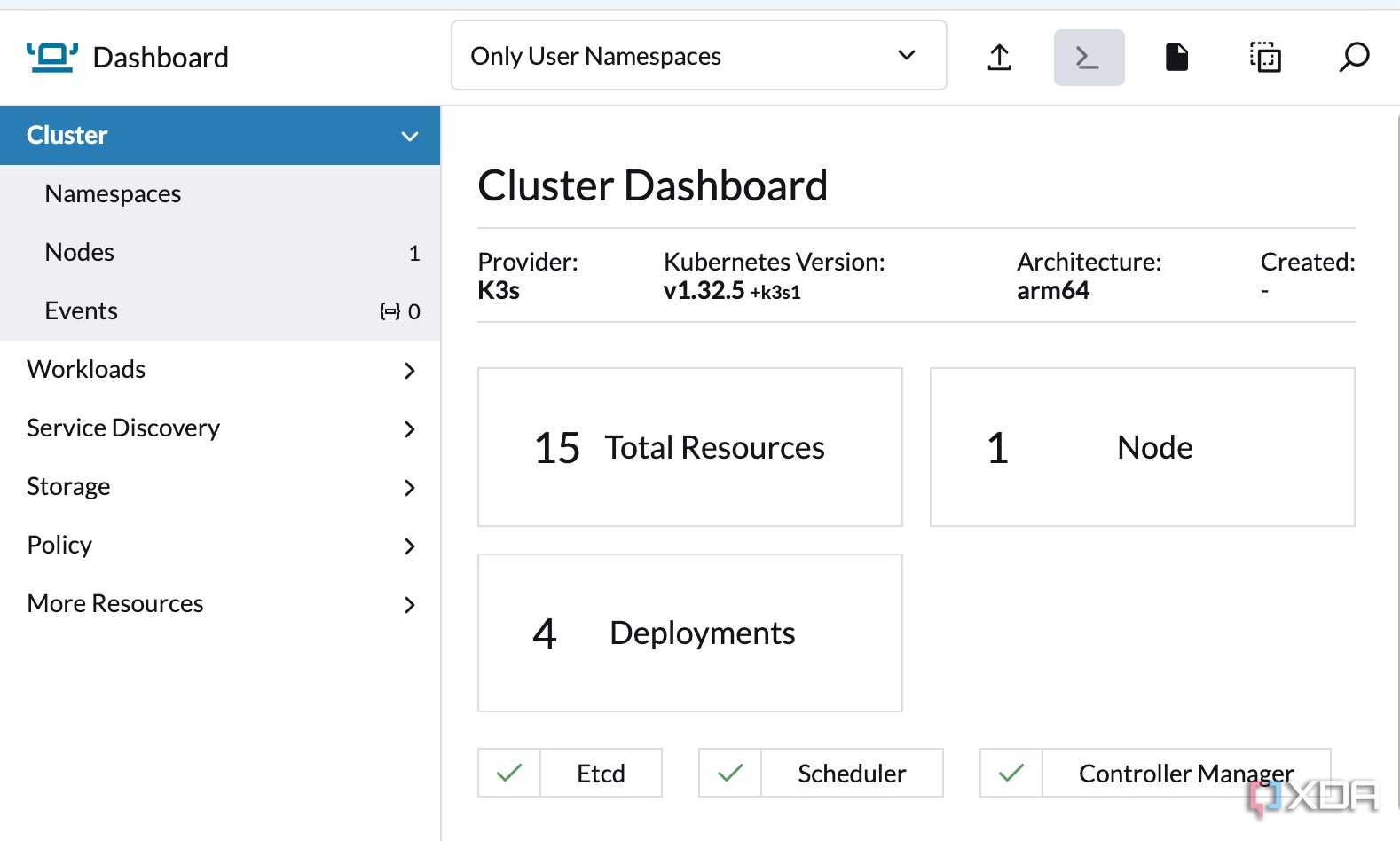Click the Created label
Viewport: 1400px width, 841px height.
pos(1308,262)
